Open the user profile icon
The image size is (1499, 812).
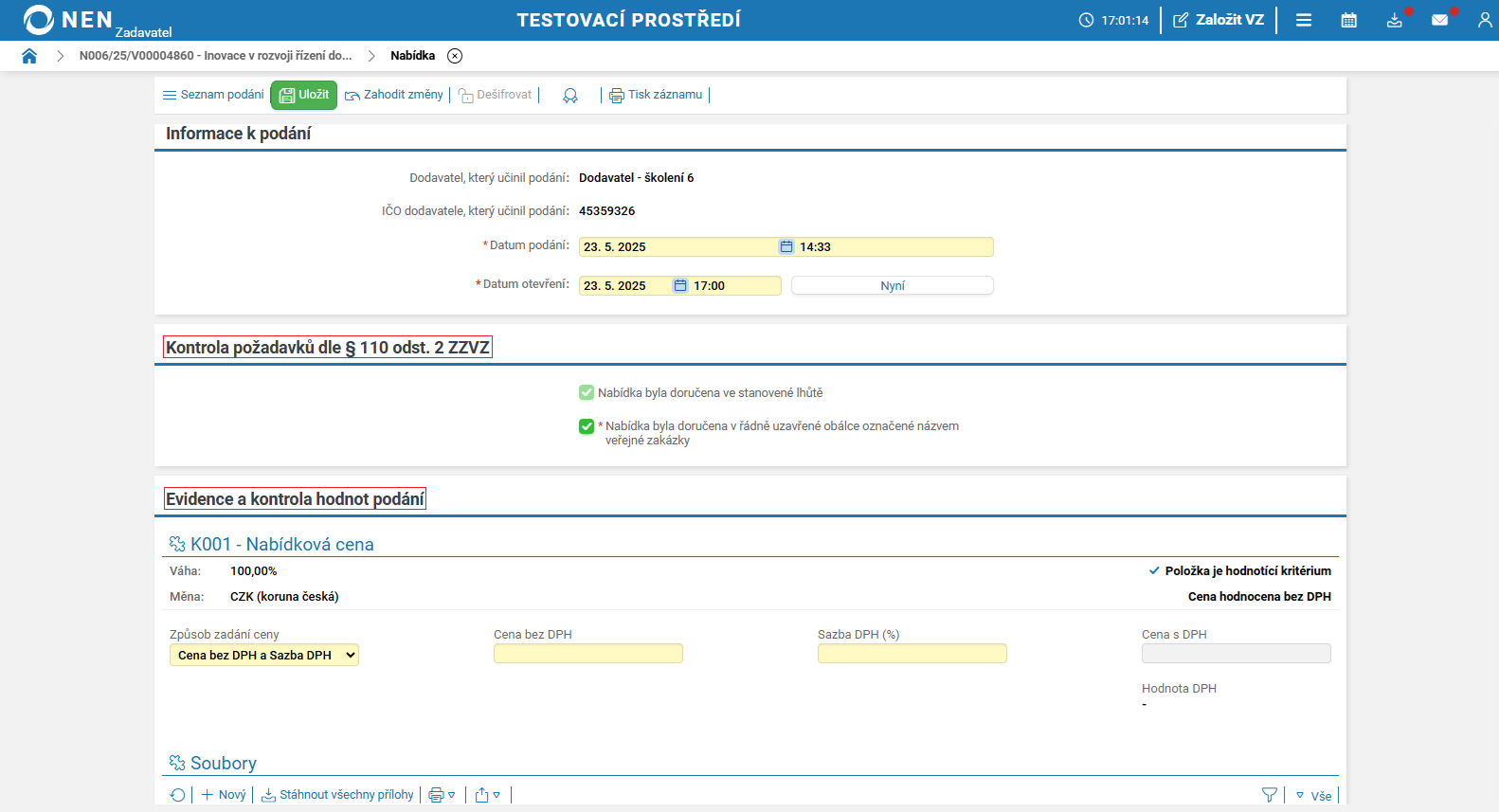(1484, 20)
